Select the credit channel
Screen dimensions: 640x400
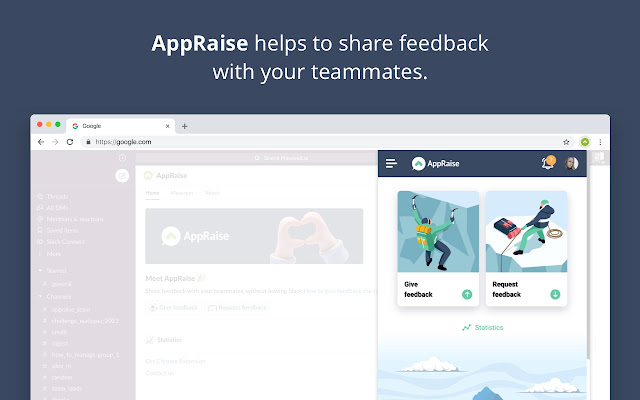tap(56, 332)
